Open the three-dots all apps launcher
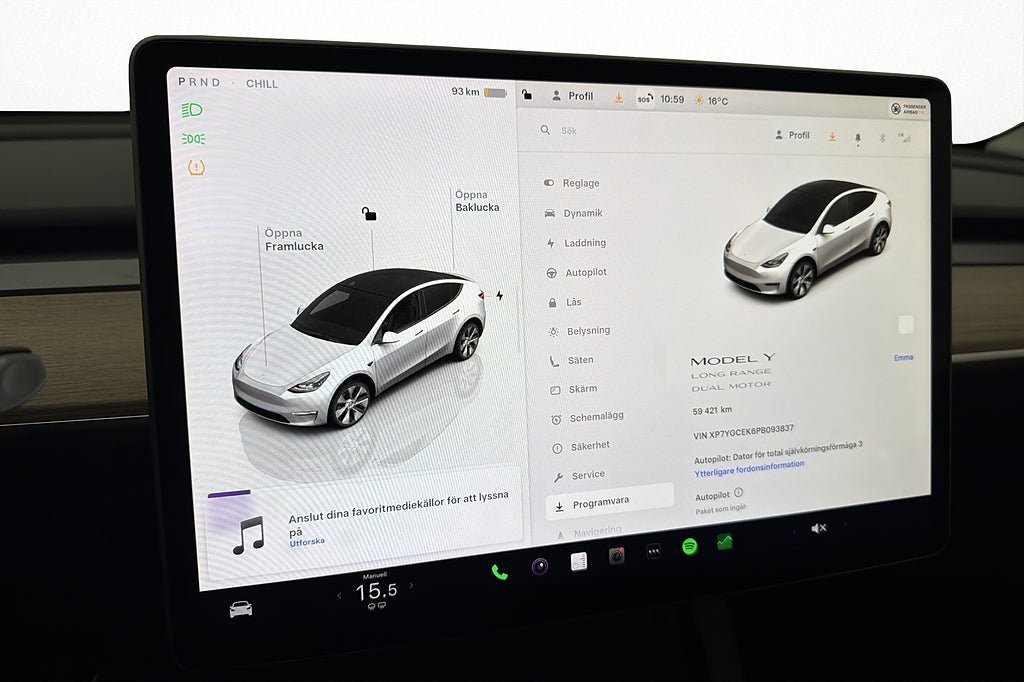1024x682 pixels. tap(653, 551)
